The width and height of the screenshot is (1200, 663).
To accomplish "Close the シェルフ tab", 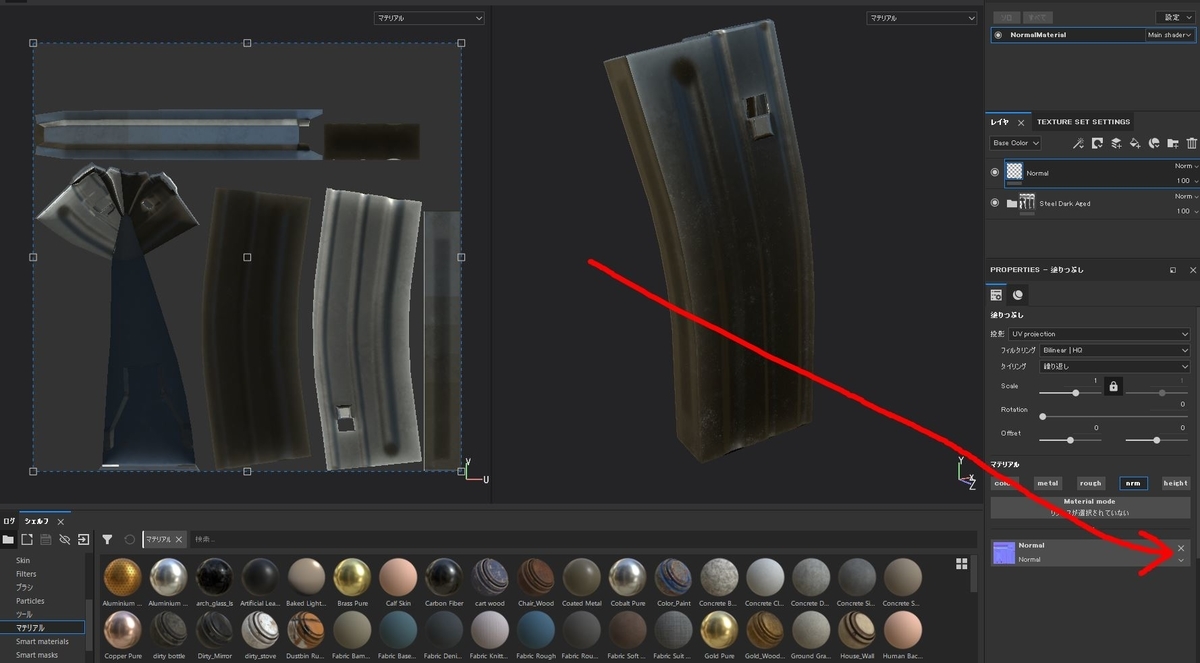I will (60, 521).
